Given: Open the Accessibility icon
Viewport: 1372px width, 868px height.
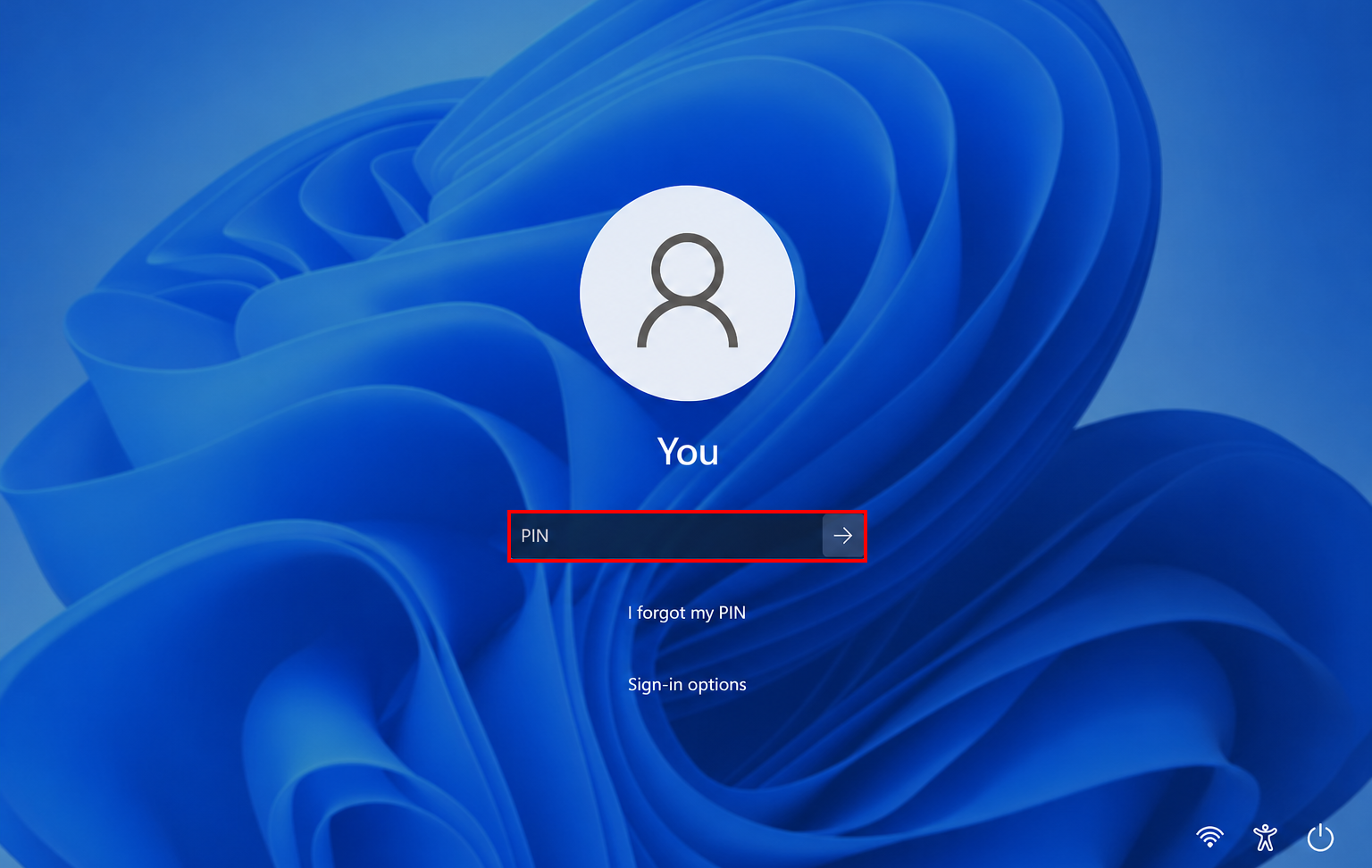Looking at the screenshot, I should click(x=1265, y=837).
